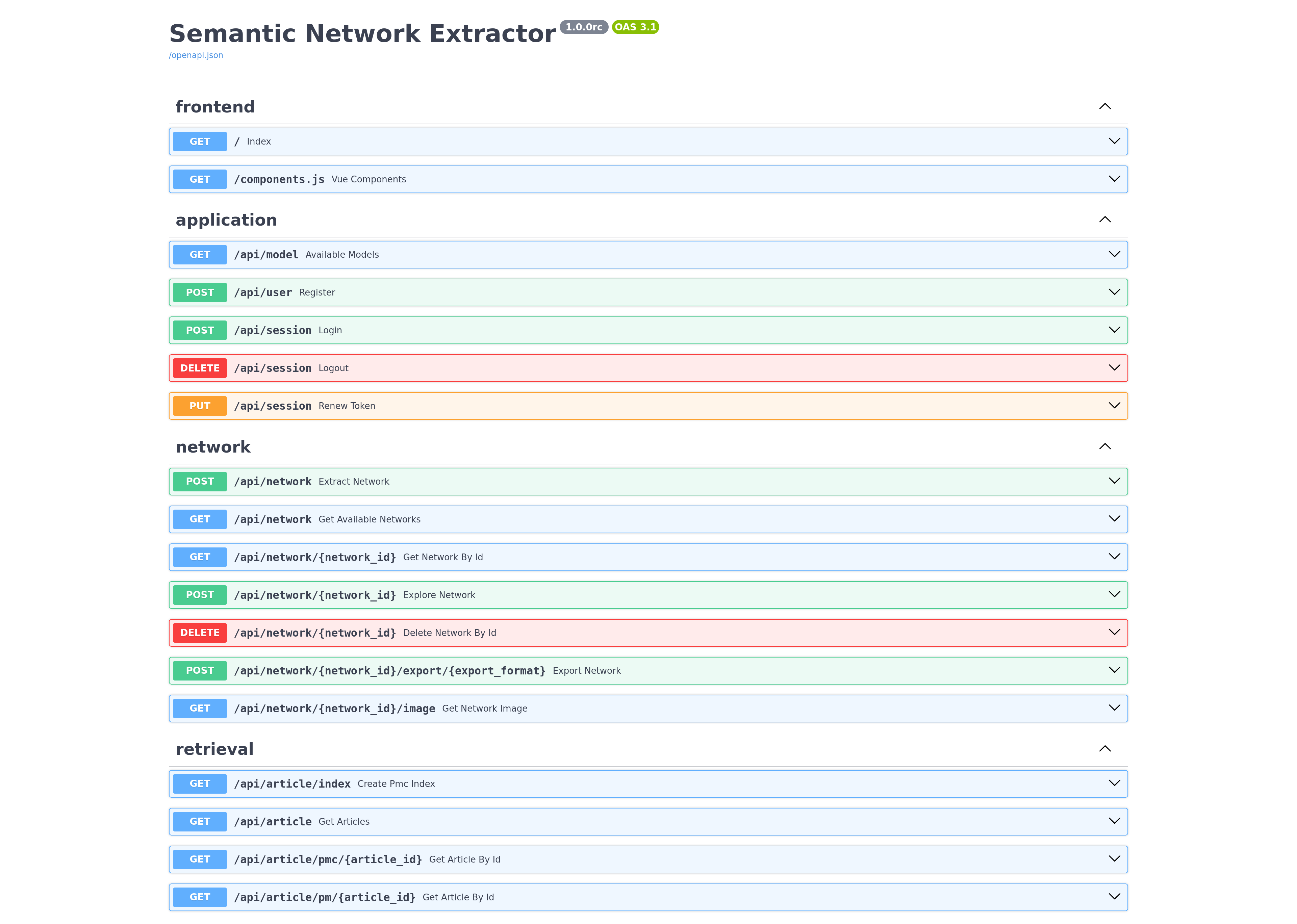Expand the Explore Network chevron

(1114, 595)
